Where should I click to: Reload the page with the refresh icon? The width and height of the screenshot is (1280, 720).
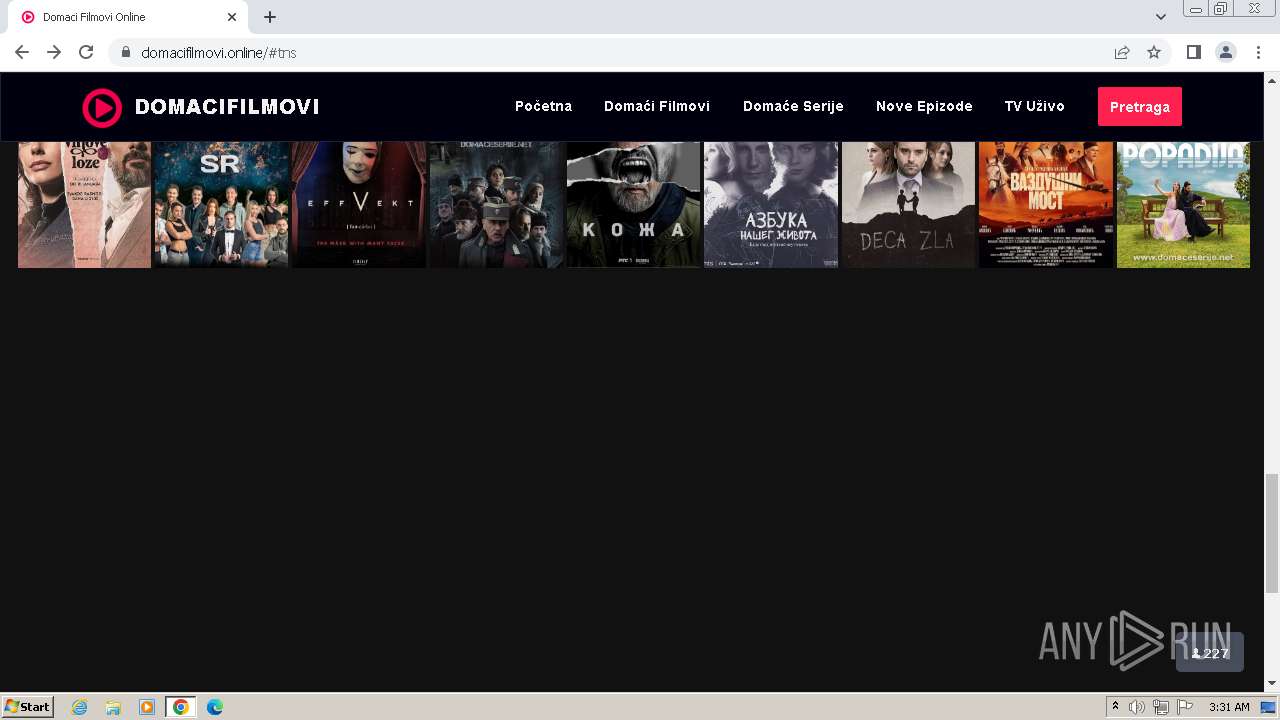[86, 52]
